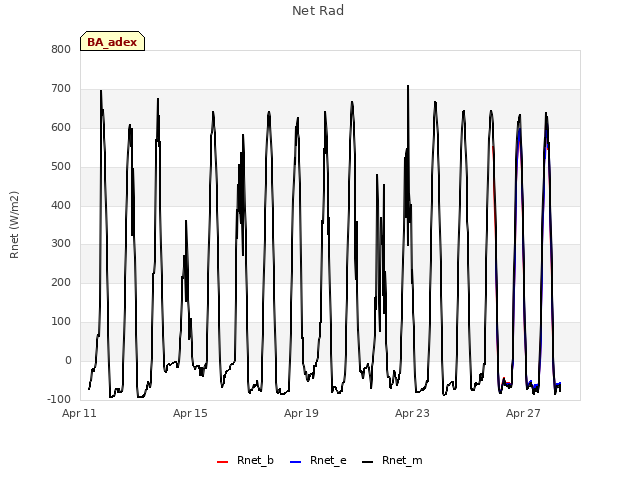The image size is (640, 480).
Task: Toggle the Rnet_m legend entry
Action: point(392,460)
